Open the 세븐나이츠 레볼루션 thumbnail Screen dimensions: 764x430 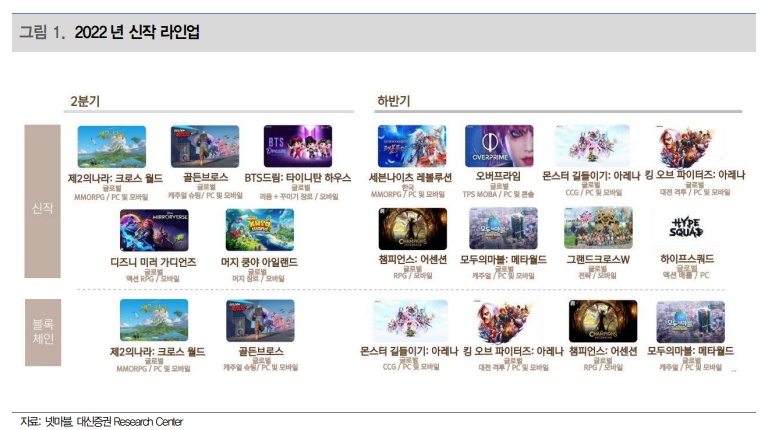[x=412, y=146]
